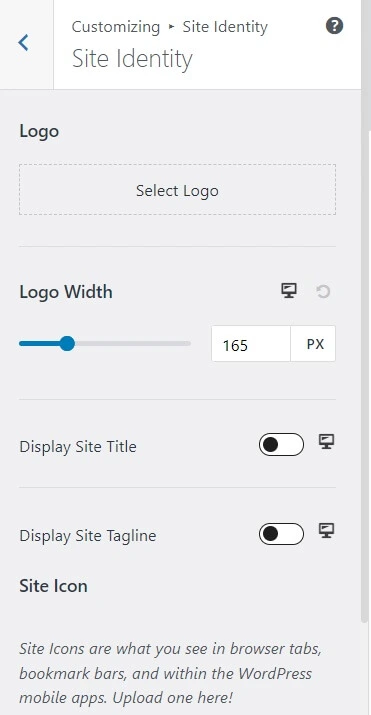Image resolution: width=371 pixels, height=715 pixels.
Task: Change the PX unit selector
Action: pos(313,343)
